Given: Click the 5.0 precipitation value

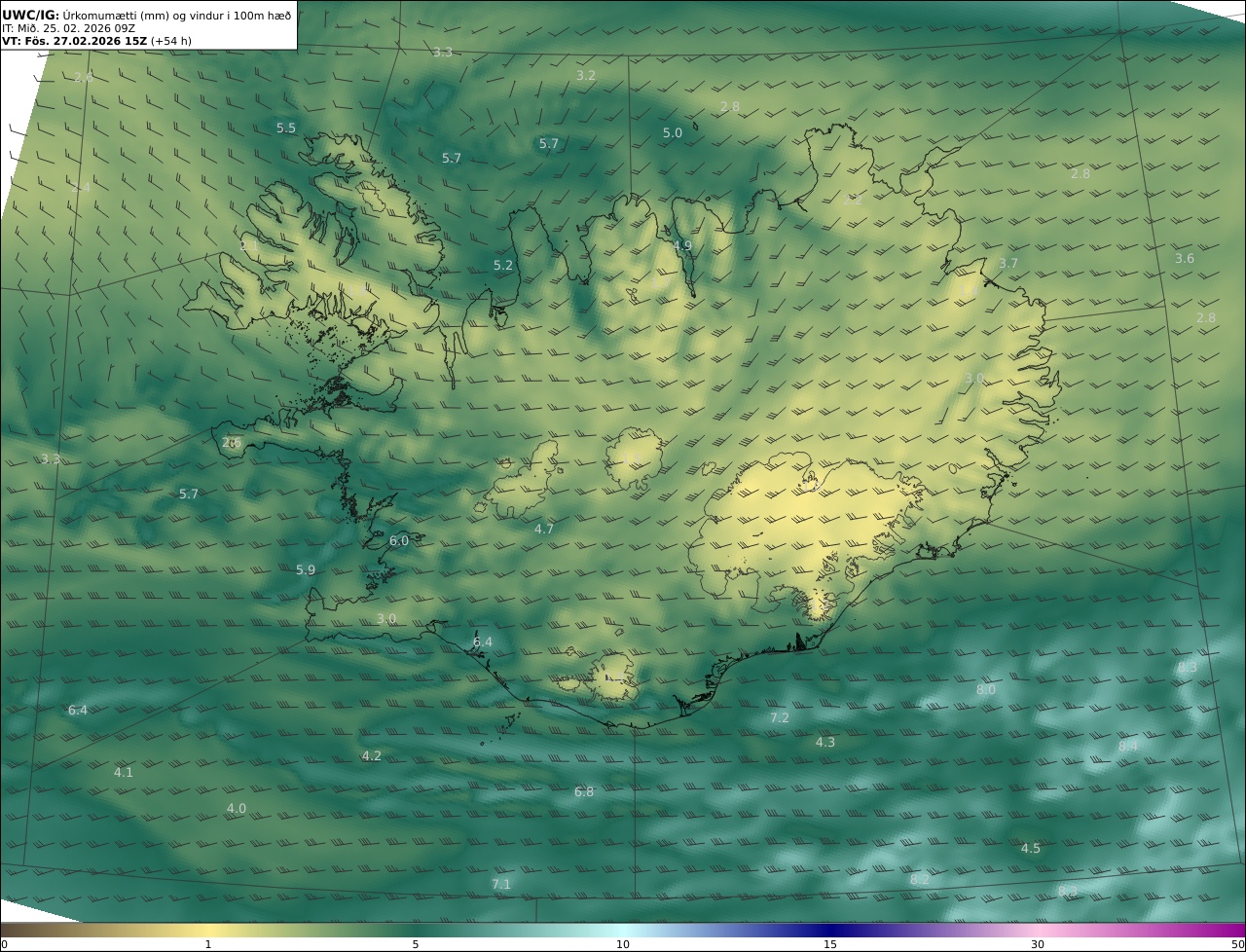Looking at the screenshot, I should (x=673, y=132).
